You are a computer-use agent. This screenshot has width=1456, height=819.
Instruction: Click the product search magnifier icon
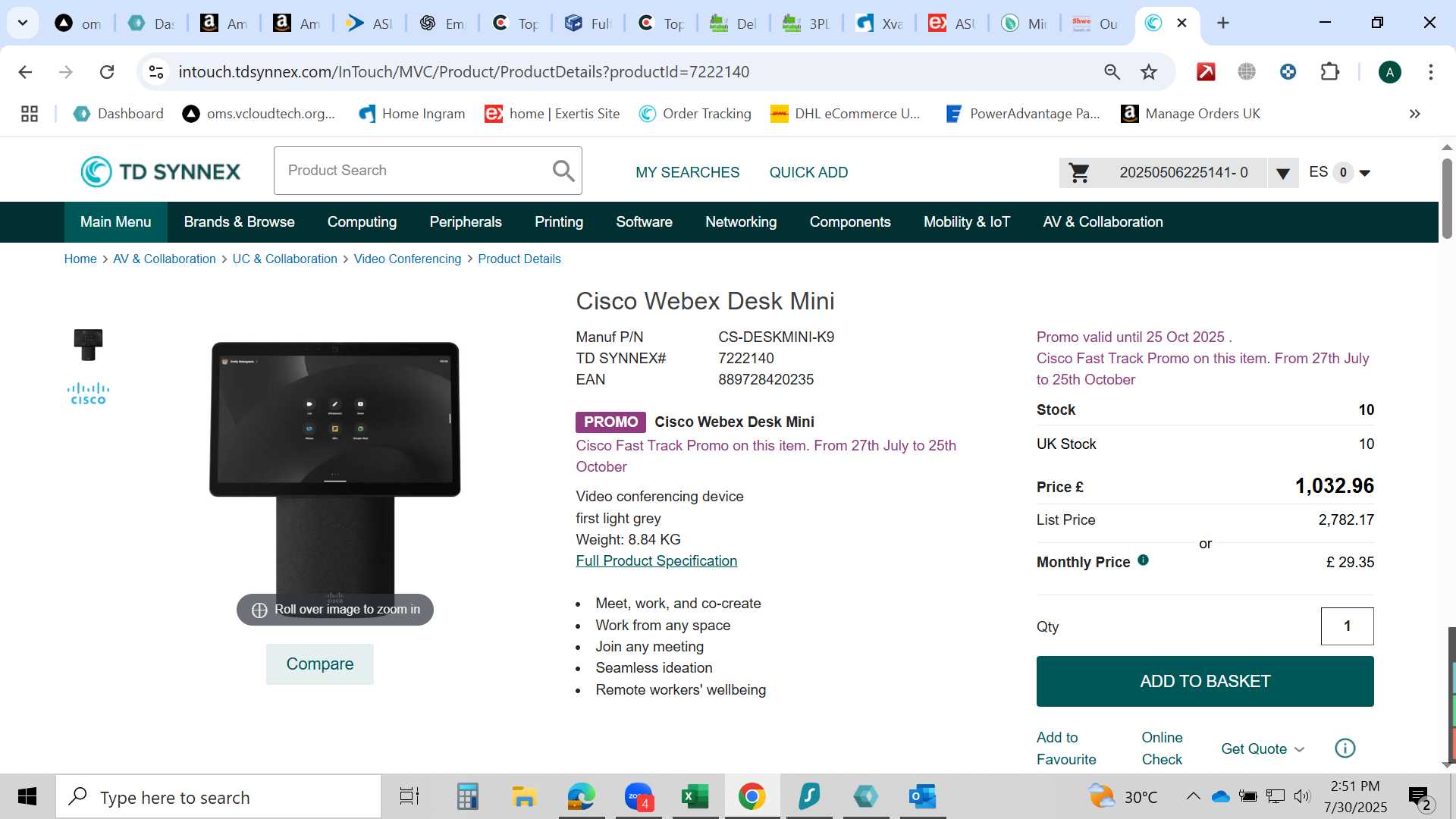pyautogui.click(x=563, y=171)
